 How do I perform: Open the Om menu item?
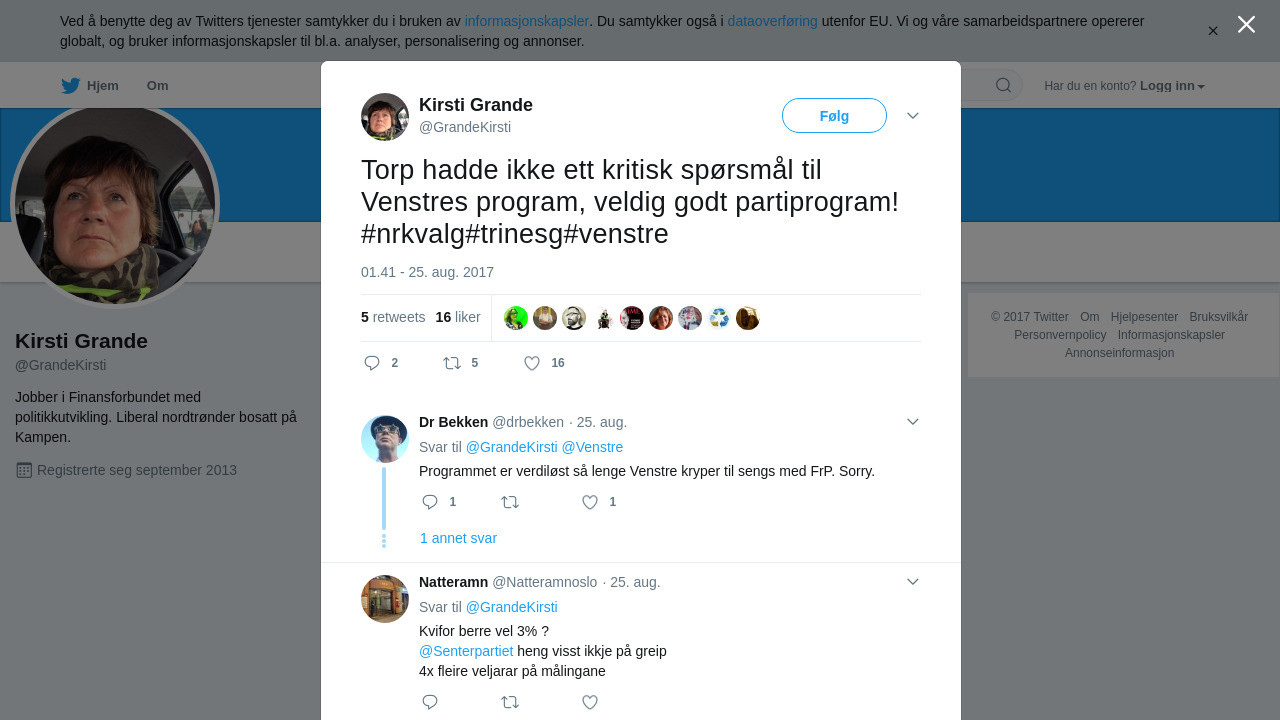[157, 86]
